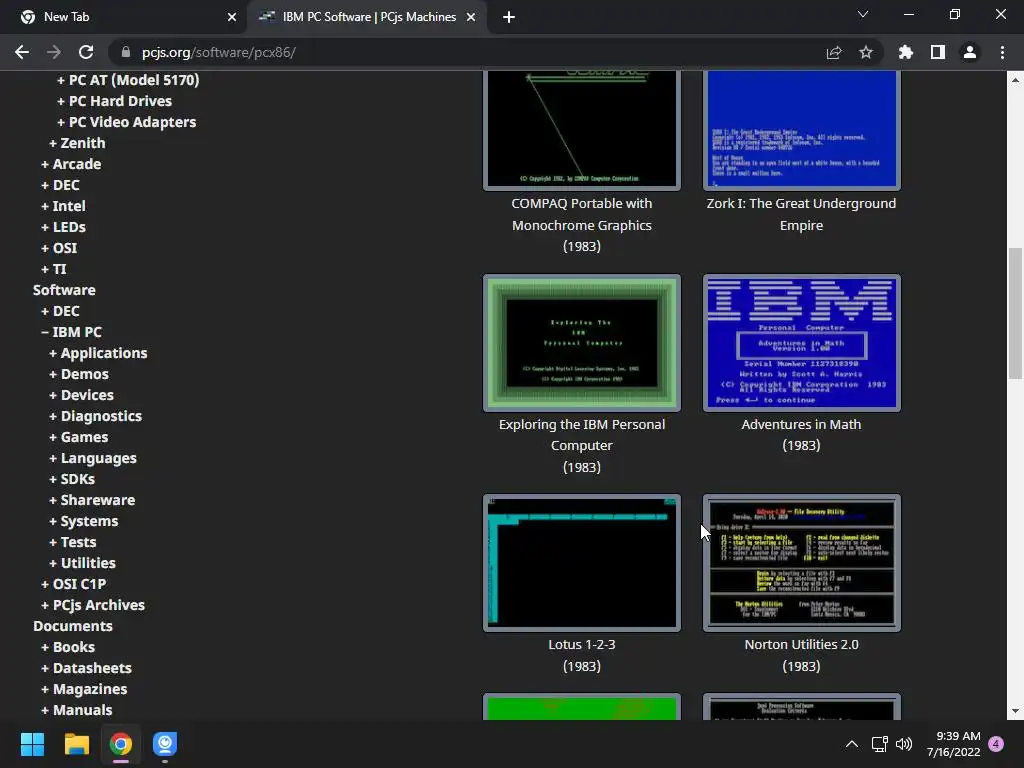Image resolution: width=1024 pixels, height=768 pixels.
Task: Open the clock and date flyout
Action: click(x=953, y=744)
